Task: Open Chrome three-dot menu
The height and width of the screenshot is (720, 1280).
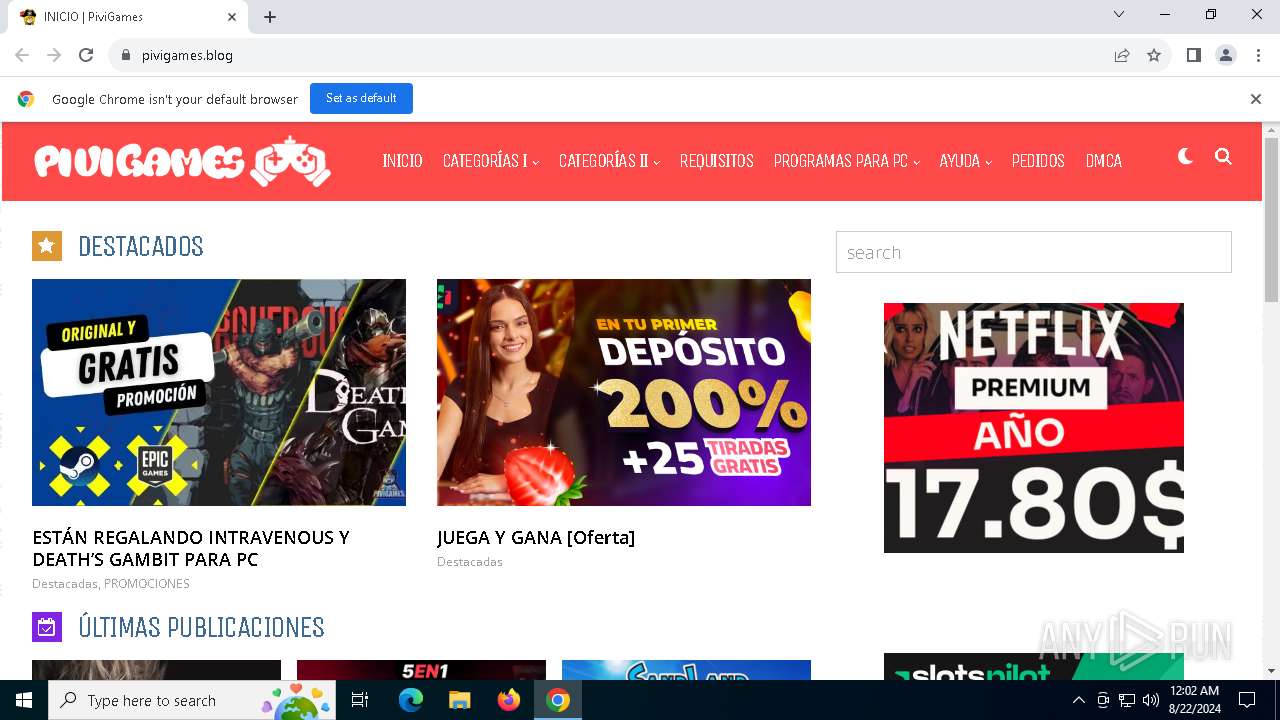Action: pos(1258,55)
